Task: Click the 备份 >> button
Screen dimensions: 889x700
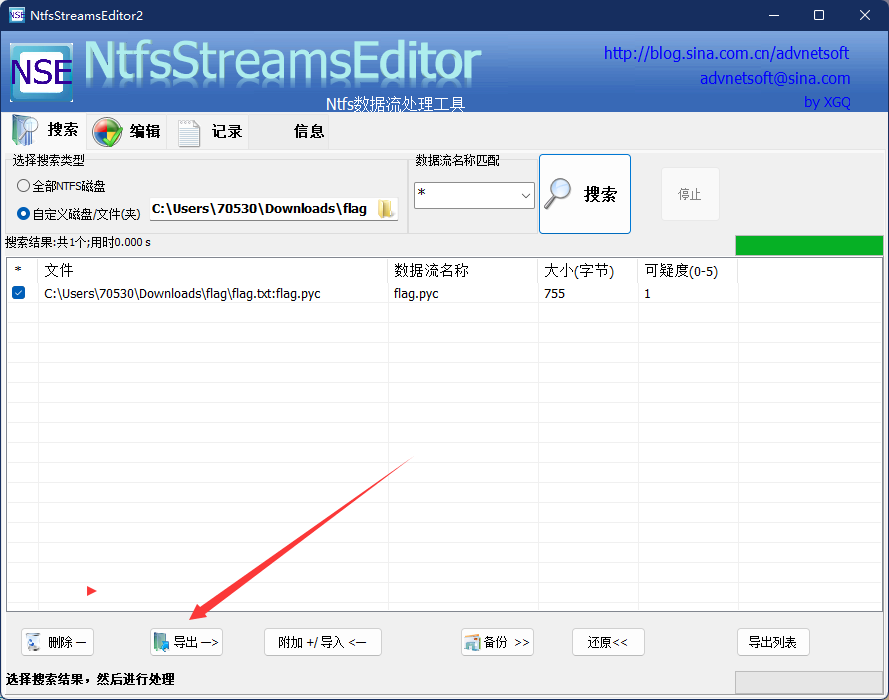Action: pyautogui.click(x=497, y=642)
